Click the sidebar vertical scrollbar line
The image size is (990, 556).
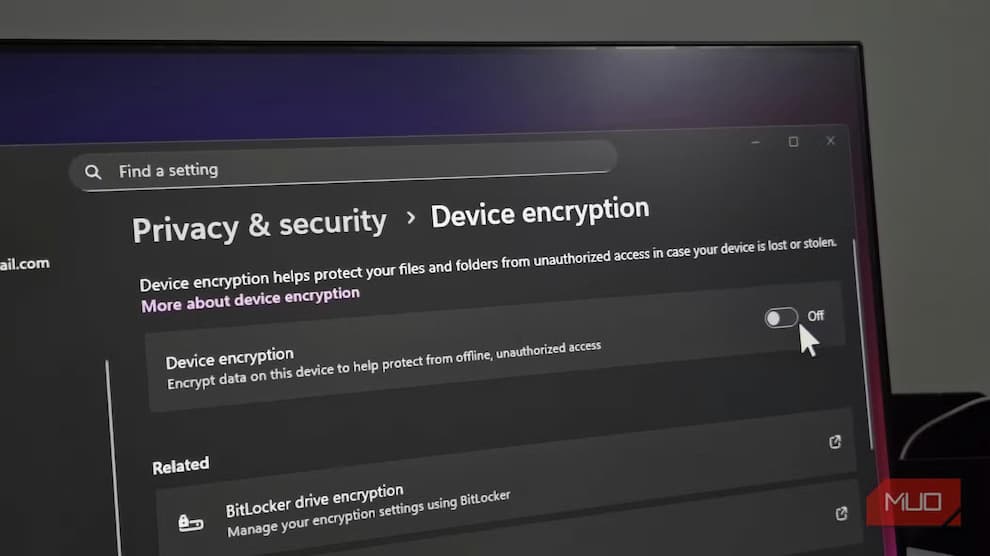click(112, 458)
